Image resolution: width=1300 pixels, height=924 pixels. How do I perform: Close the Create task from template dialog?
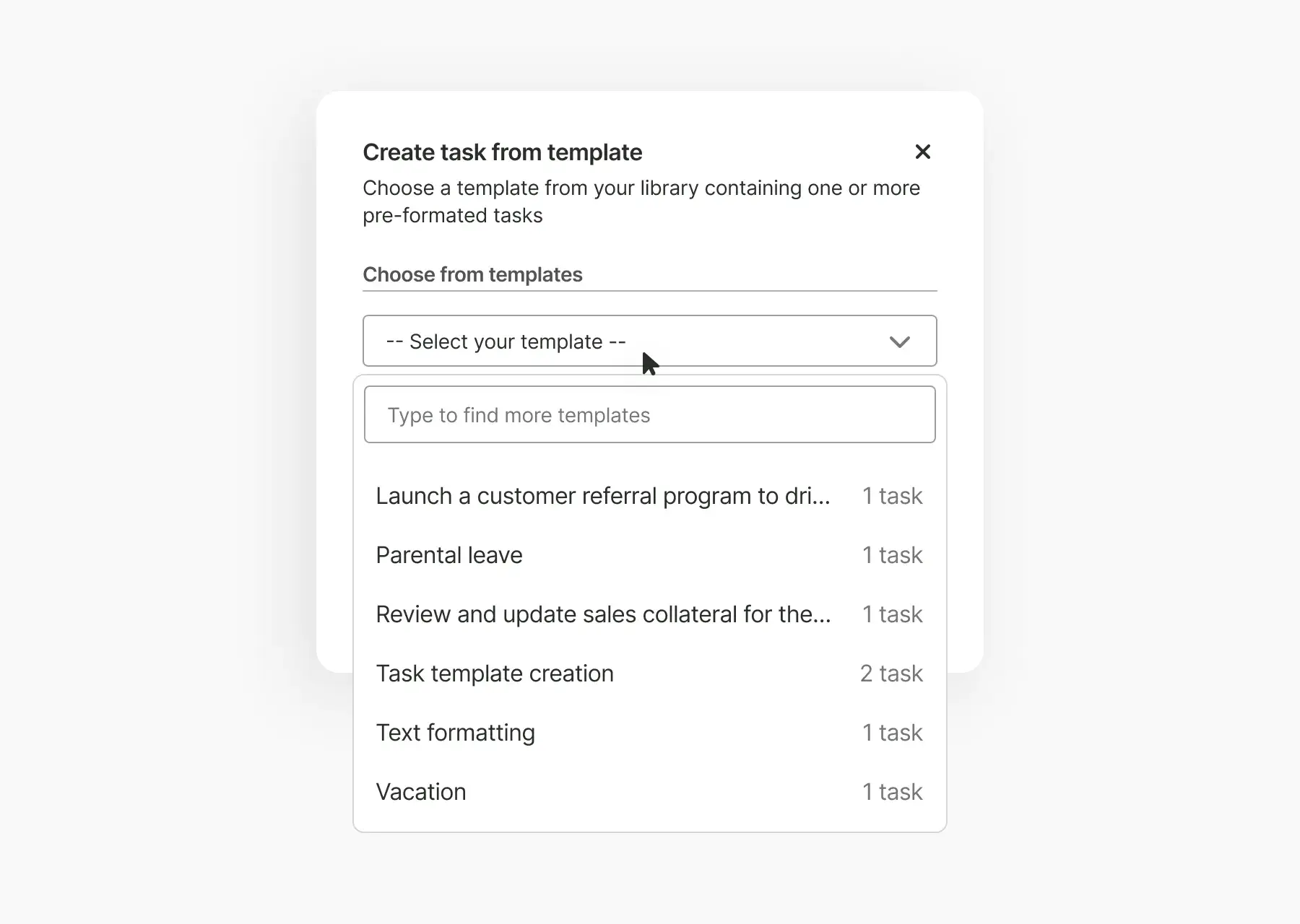coord(922,152)
